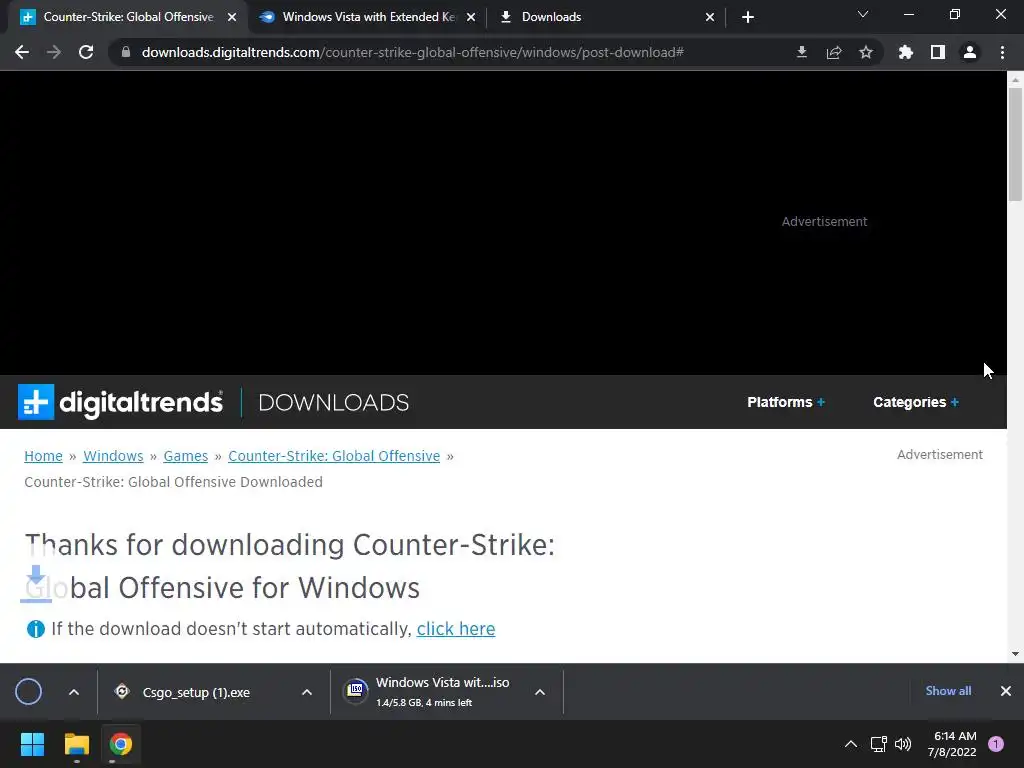The image size is (1024, 768).
Task: Open the notification badge in the taskbar
Action: click(996, 744)
